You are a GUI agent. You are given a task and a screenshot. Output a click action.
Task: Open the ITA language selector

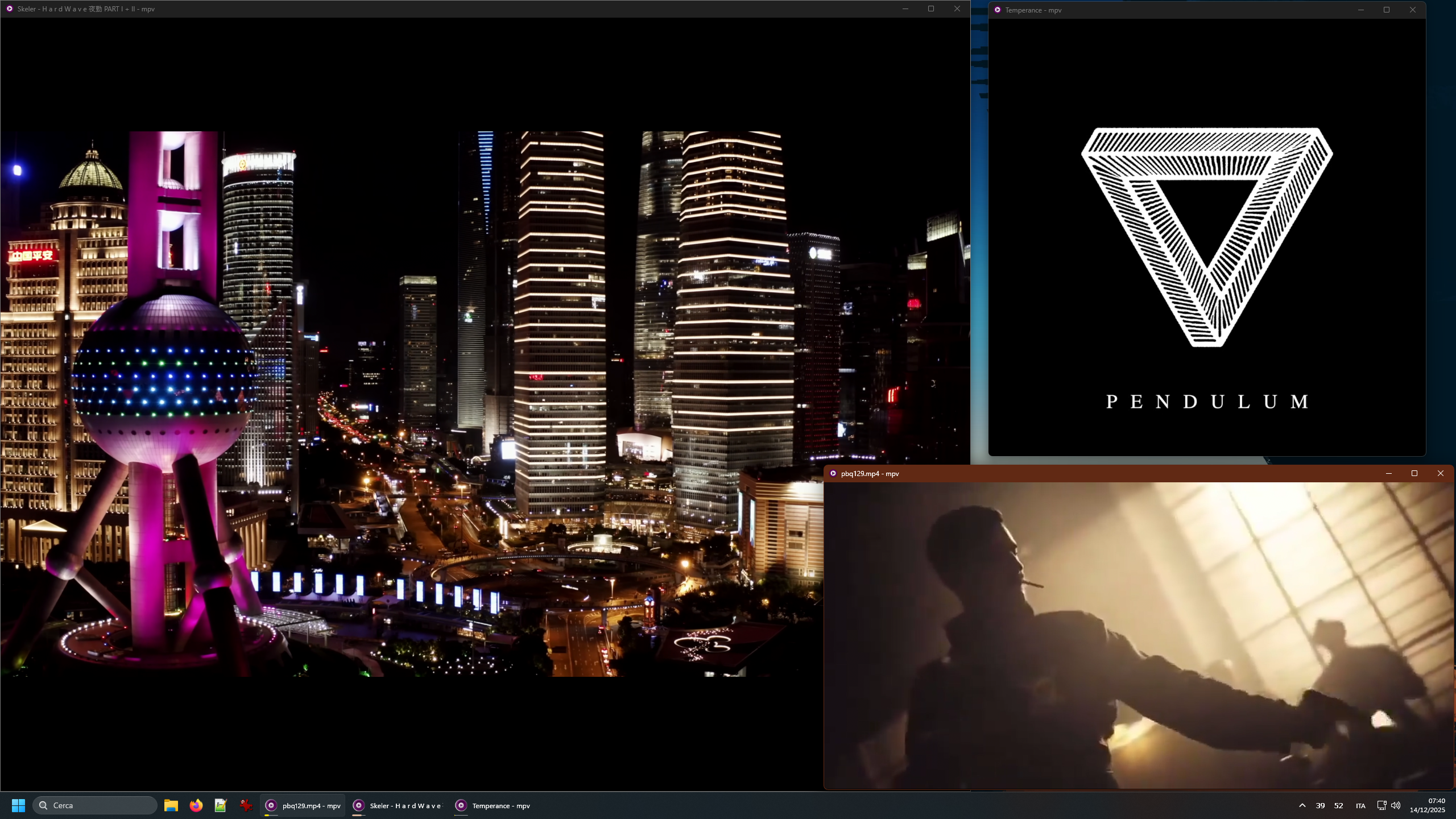coord(1360,805)
